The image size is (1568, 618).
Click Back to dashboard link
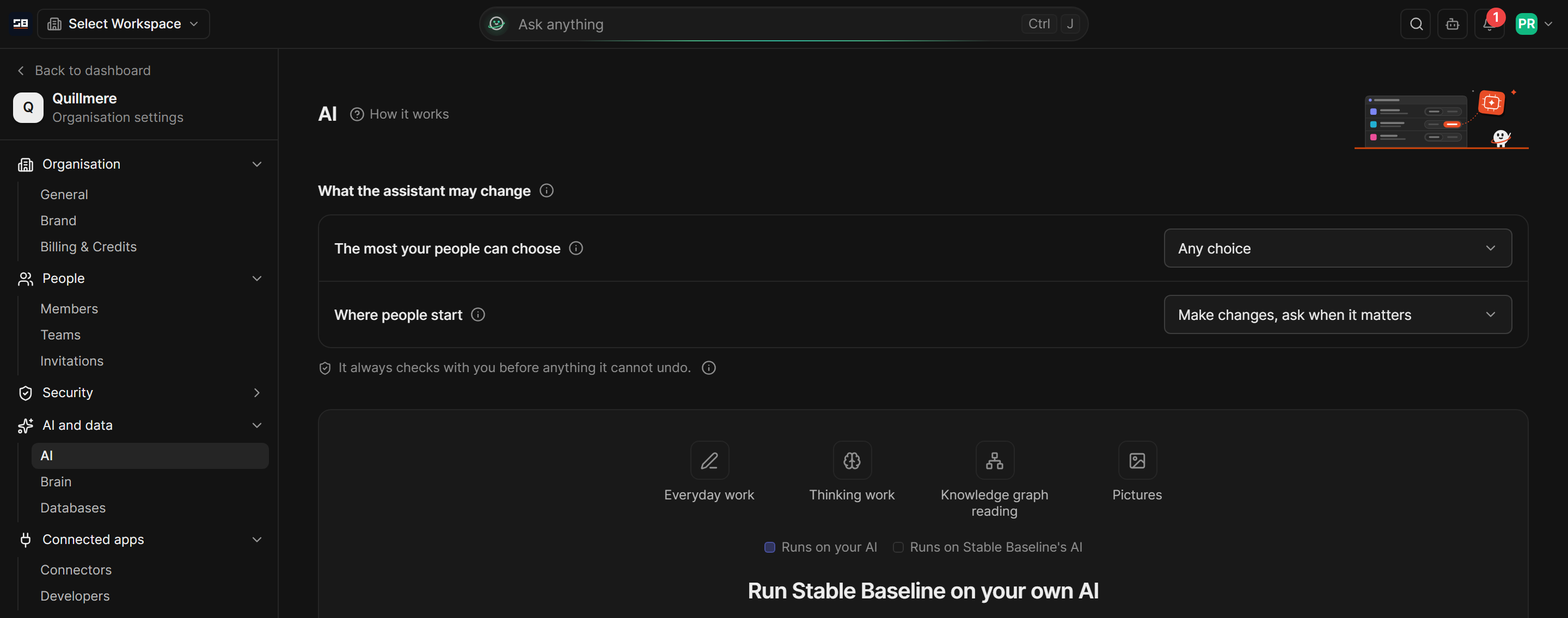[x=84, y=71]
